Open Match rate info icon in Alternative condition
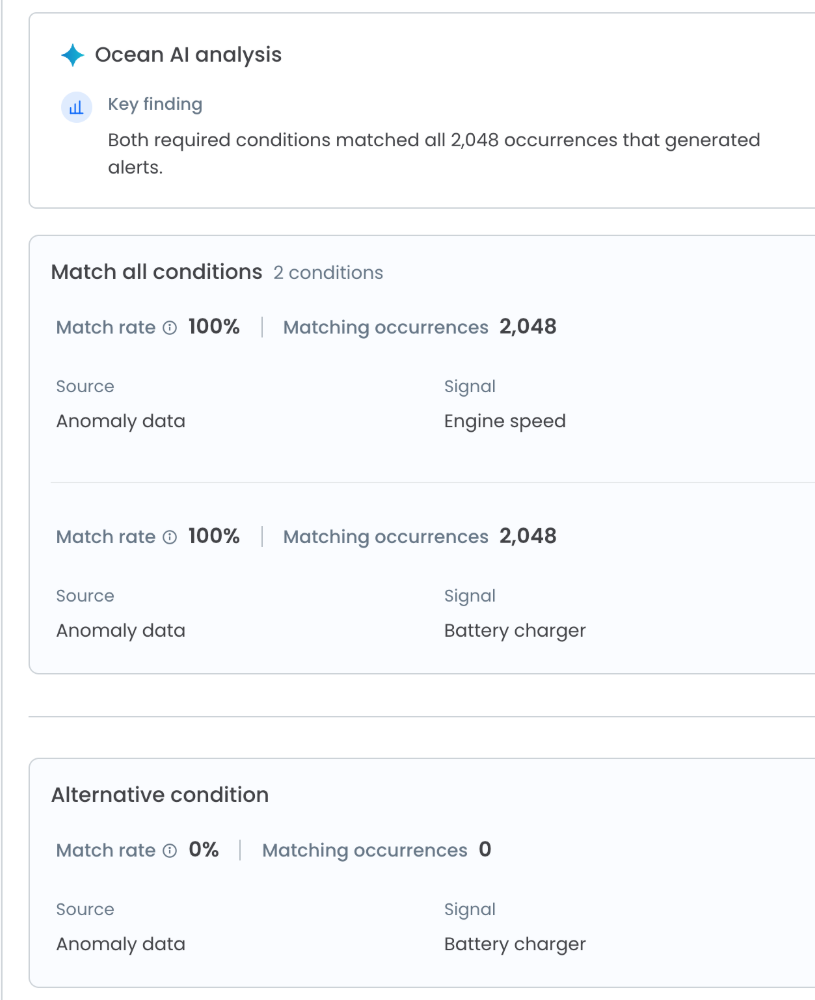This screenshot has height=1000, width=815. (x=170, y=851)
